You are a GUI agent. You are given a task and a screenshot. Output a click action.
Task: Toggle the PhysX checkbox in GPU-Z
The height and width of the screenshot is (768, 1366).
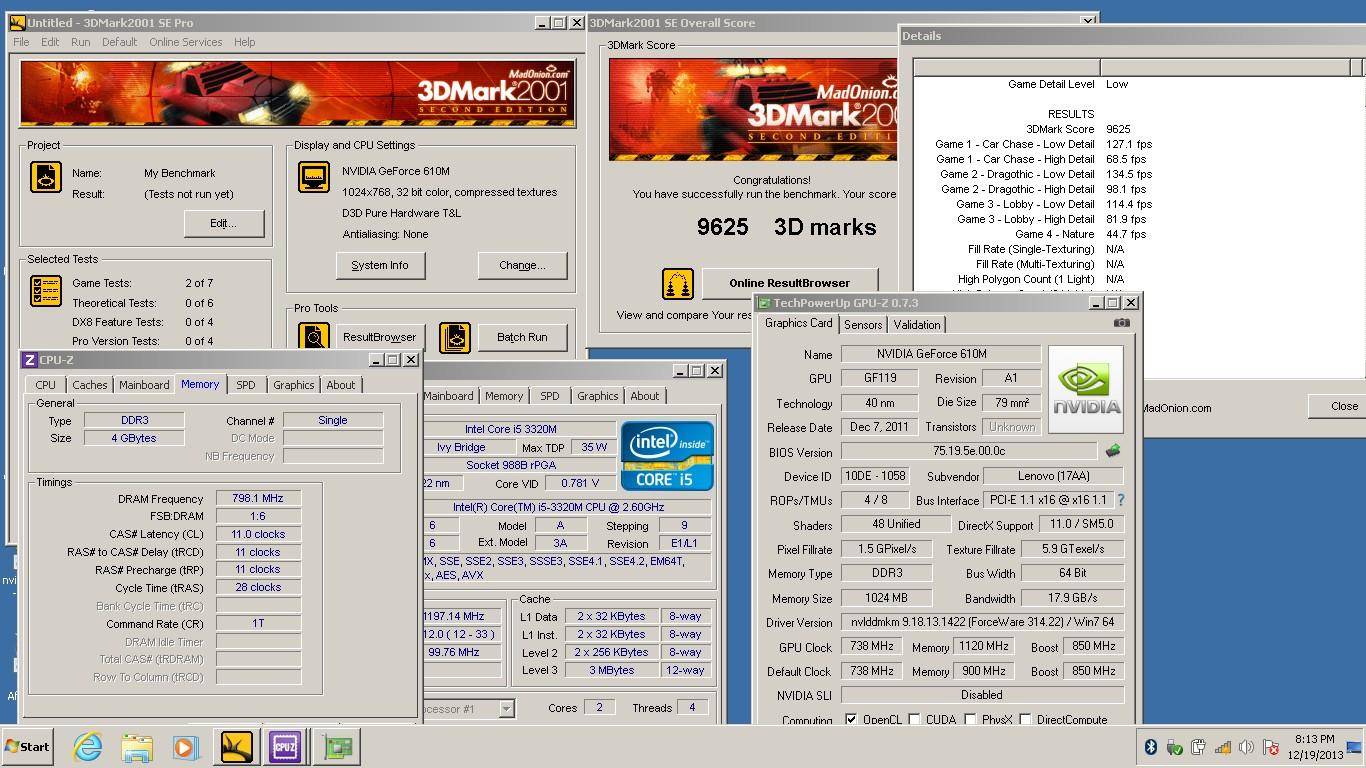[x=970, y=719]
